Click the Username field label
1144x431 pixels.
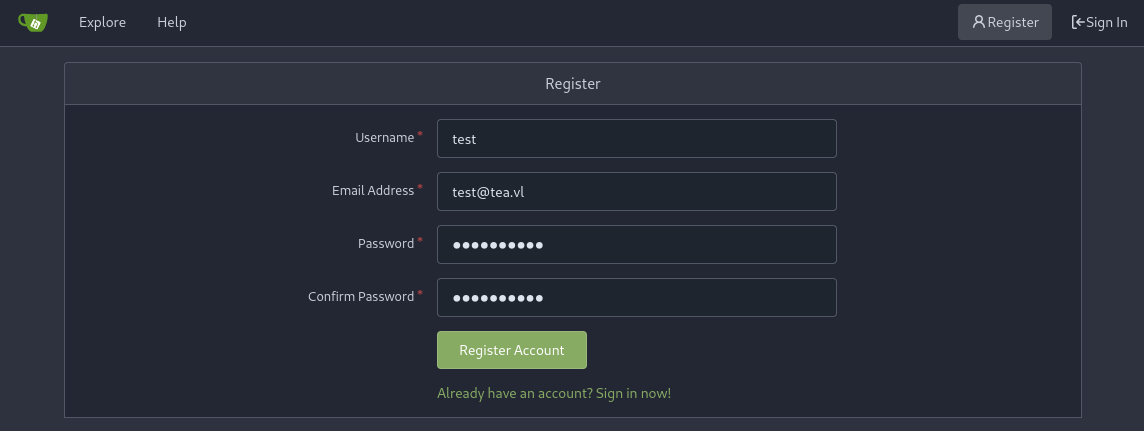(384, 138)
